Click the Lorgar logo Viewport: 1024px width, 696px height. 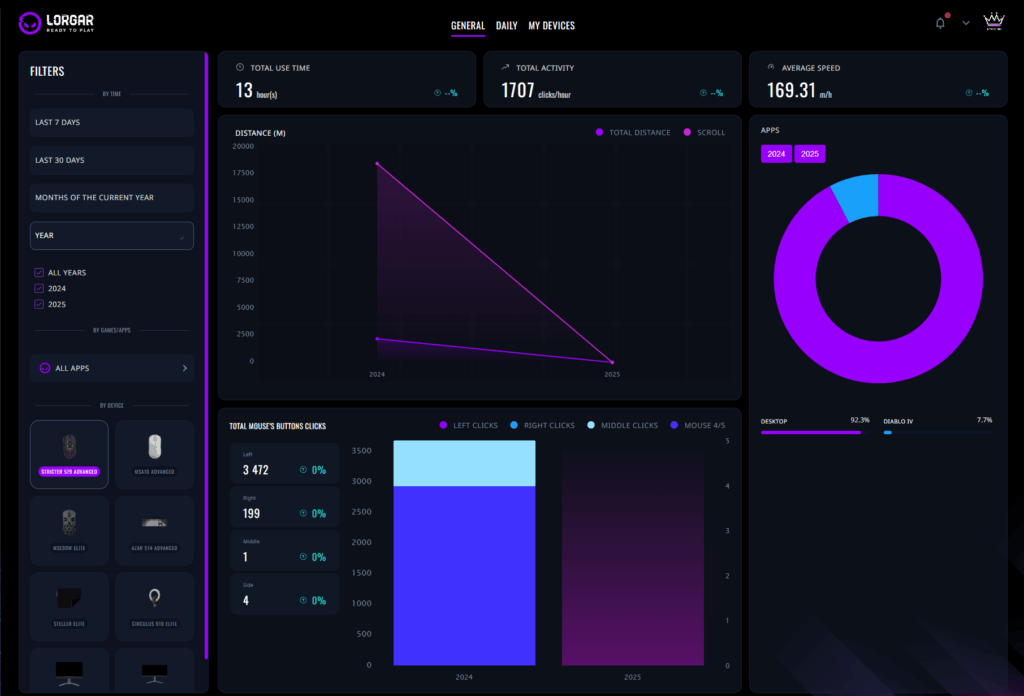pyautogui.click(x=65, y=22)
